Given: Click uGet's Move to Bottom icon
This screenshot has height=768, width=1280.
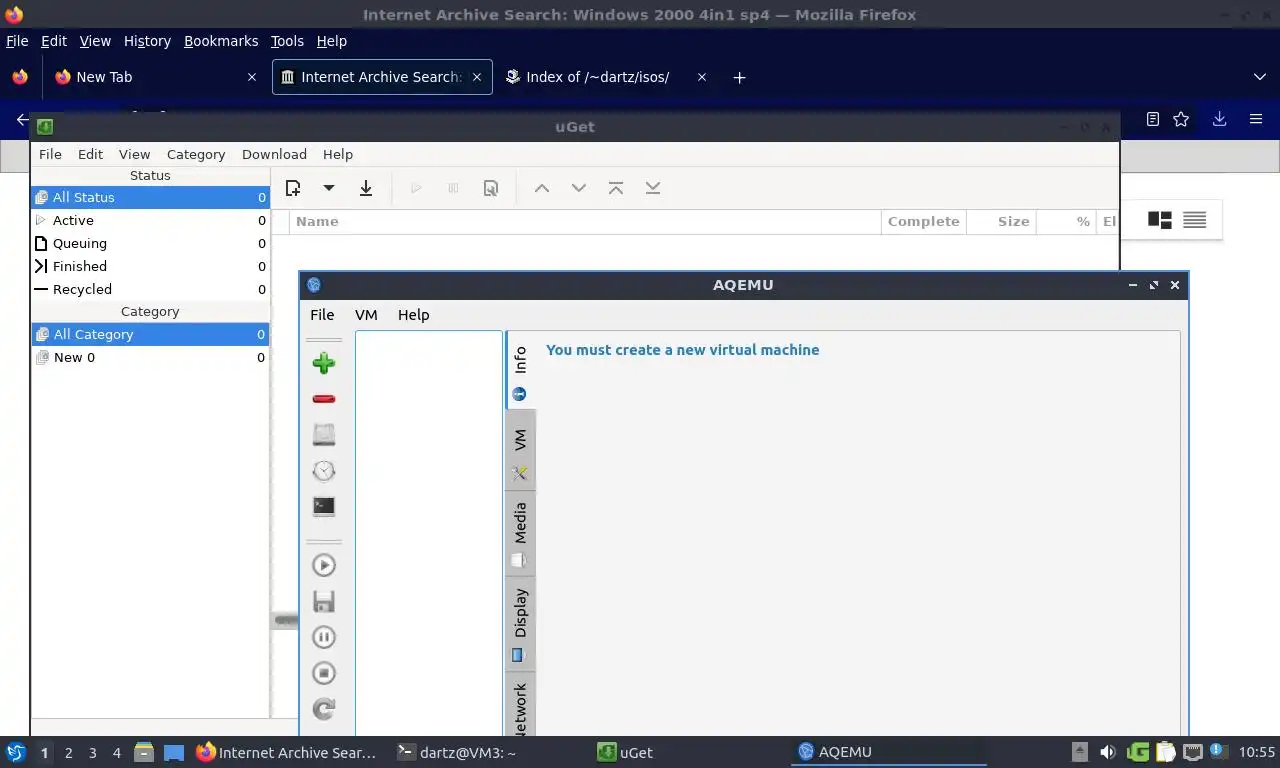Looking at the screenshot, I should (x=652, y=188).
